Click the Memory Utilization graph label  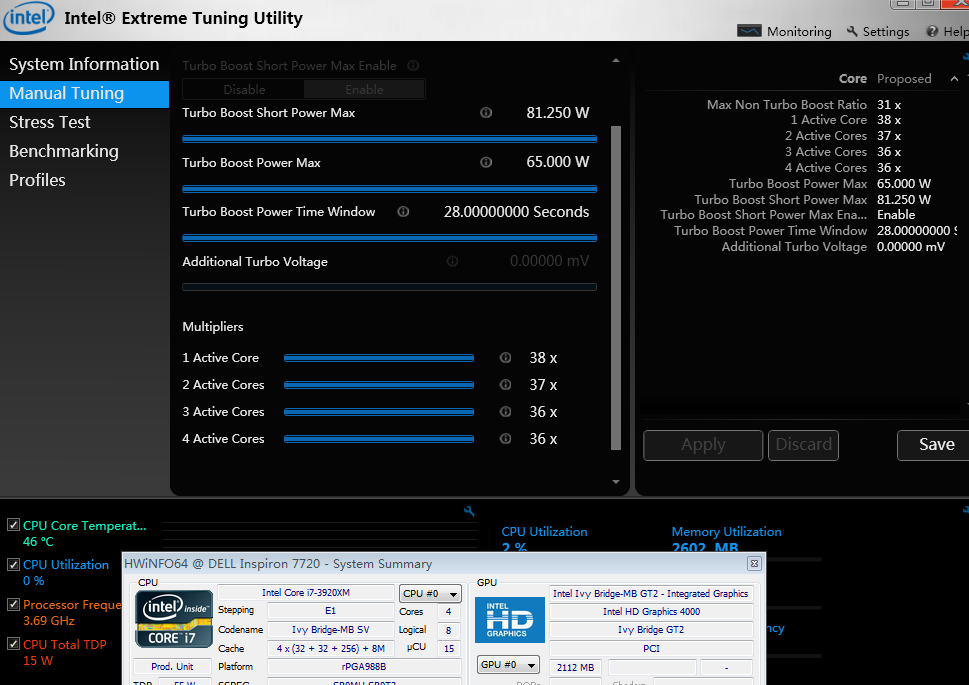coord(726,532)
